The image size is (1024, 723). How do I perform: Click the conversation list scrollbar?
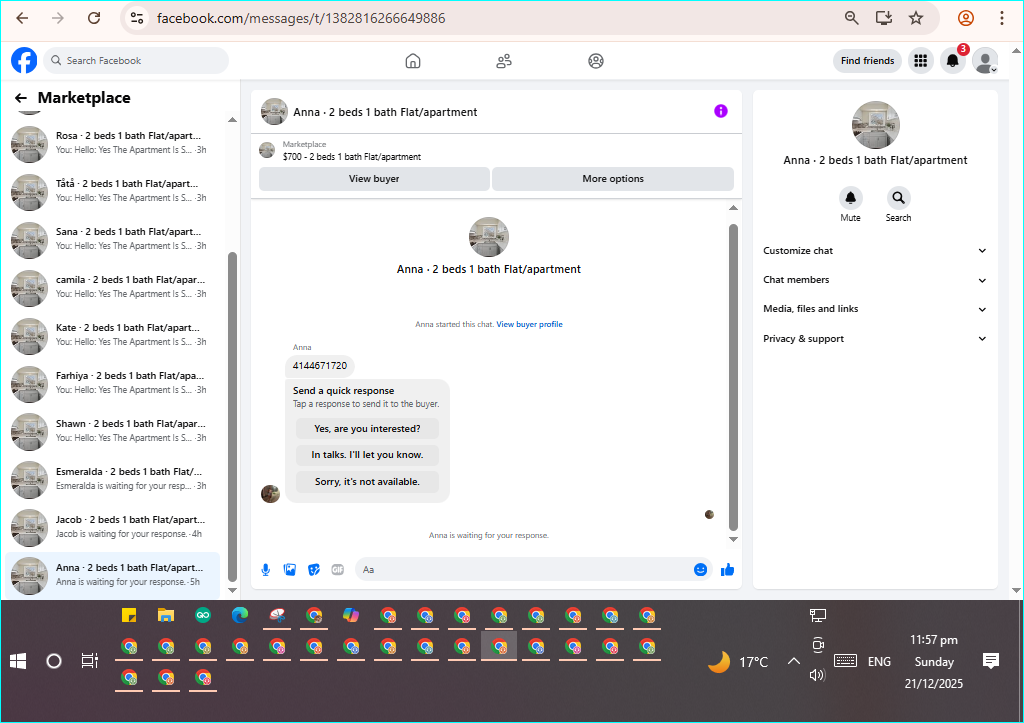232,417
